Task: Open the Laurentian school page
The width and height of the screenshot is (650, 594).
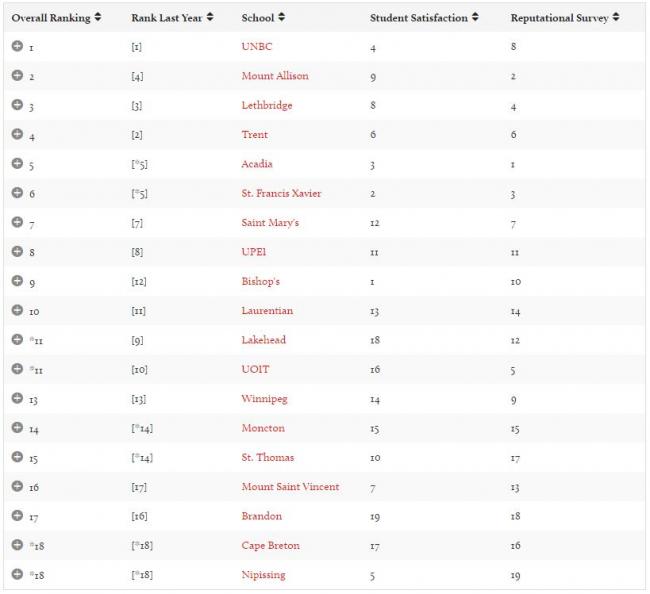Action: (267, 311)
